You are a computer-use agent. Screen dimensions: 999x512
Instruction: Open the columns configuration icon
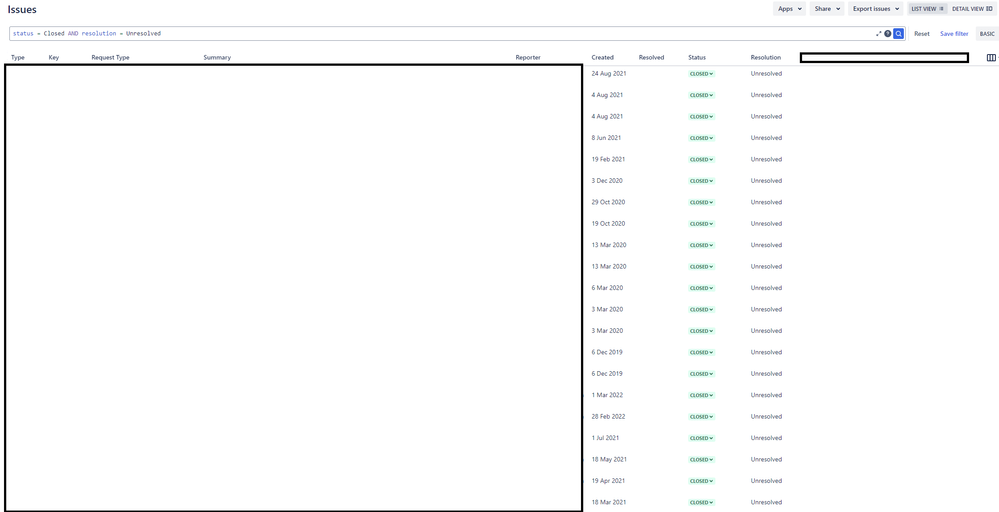click(991, 57)
